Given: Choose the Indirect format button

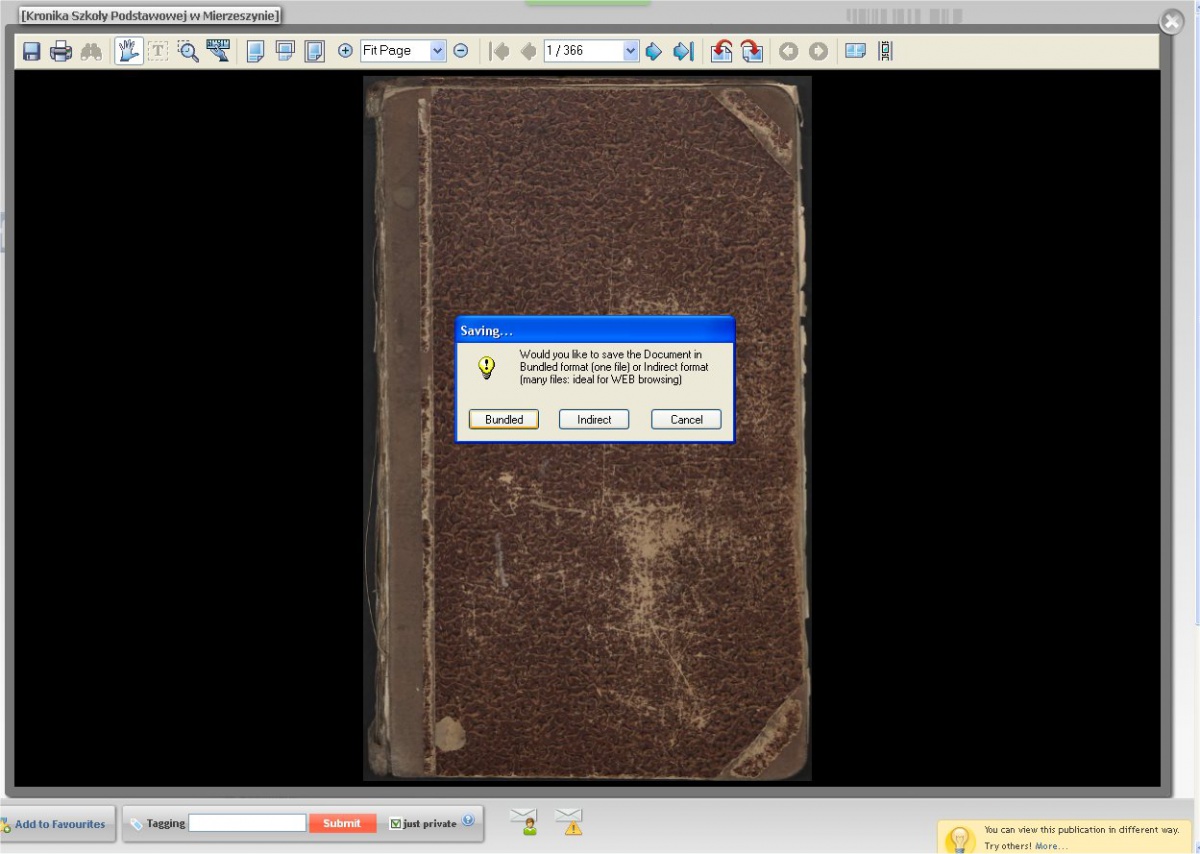Looking at the screenshot, I should (594, 420).
